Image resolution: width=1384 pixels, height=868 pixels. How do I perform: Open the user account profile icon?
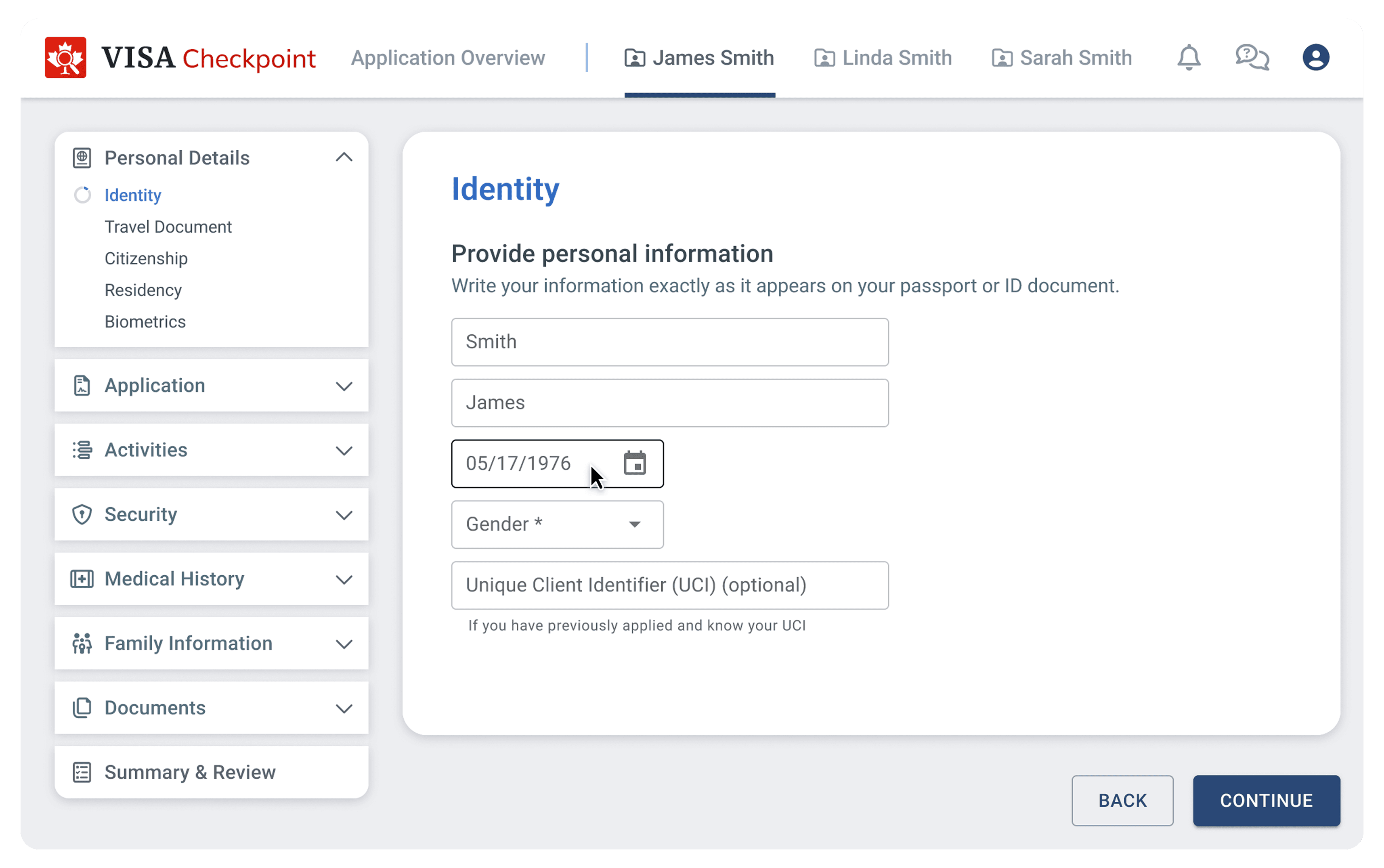click(1315, 57)
